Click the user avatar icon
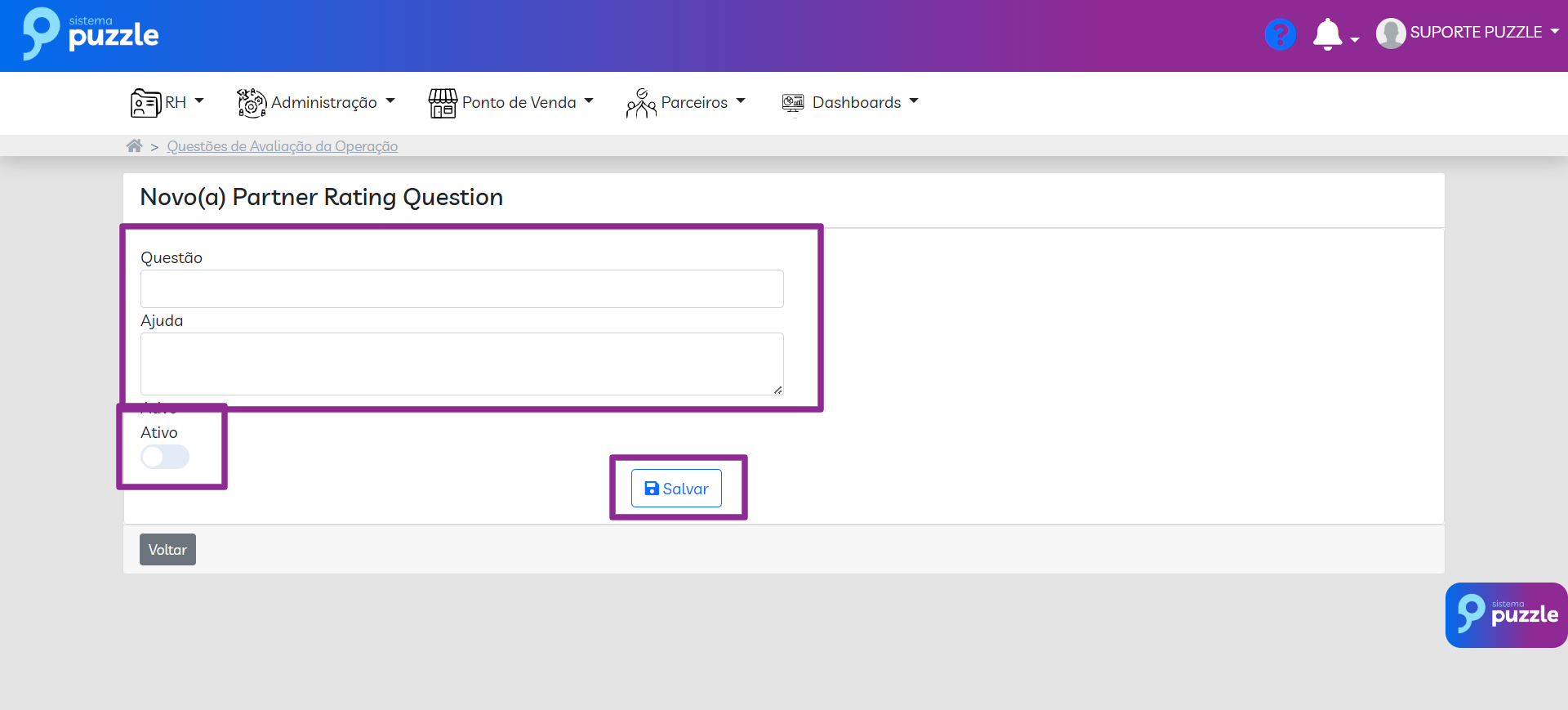1568x710 pixels. click(x=1390, y=33)
